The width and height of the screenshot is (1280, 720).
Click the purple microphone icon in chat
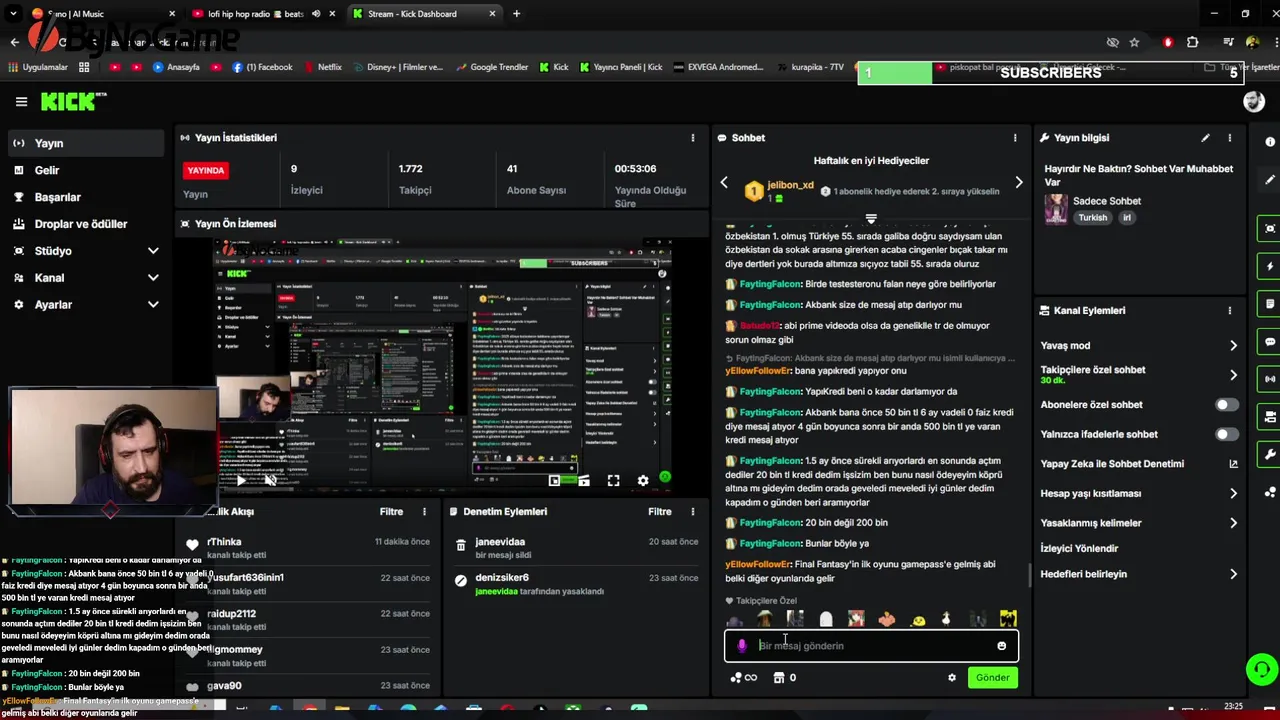[741, 646]
